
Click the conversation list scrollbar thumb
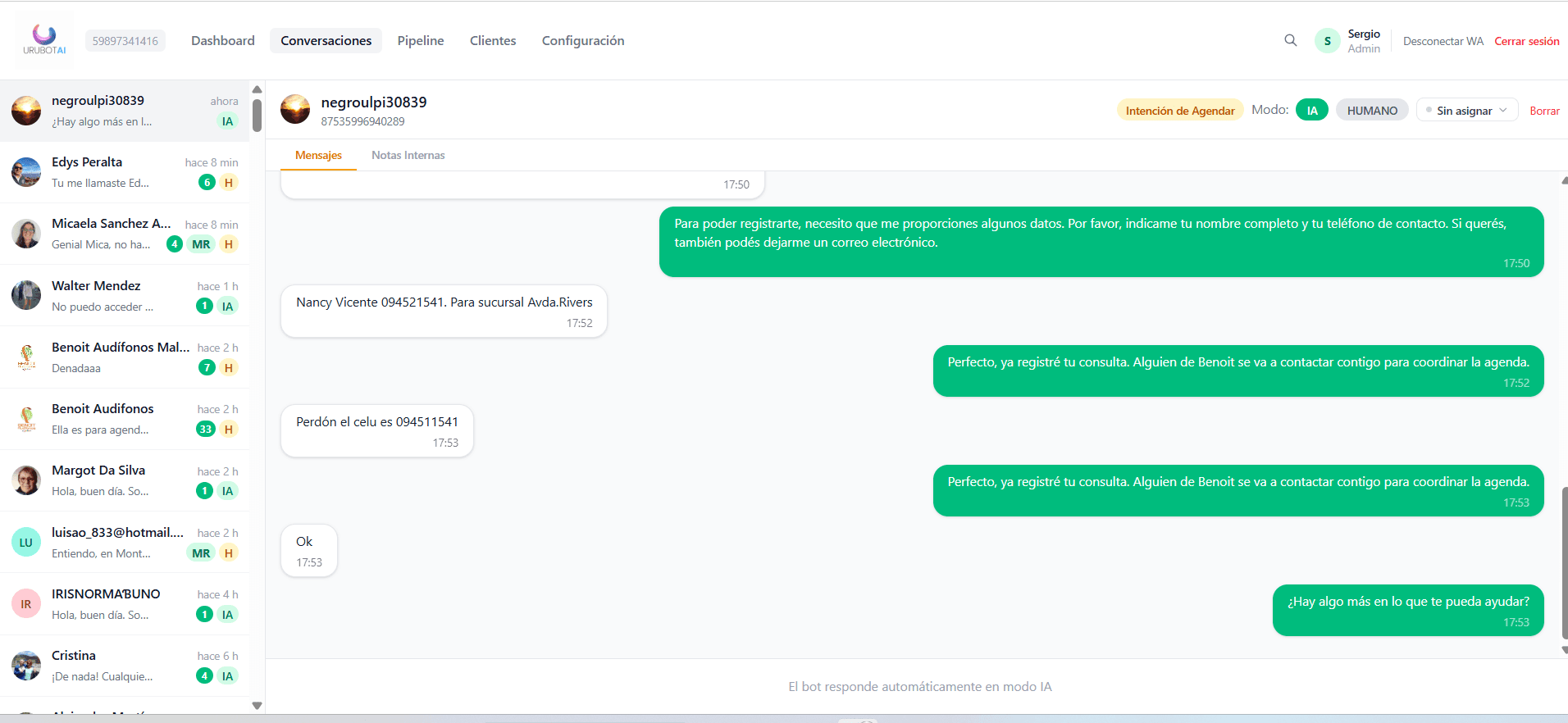257,116
